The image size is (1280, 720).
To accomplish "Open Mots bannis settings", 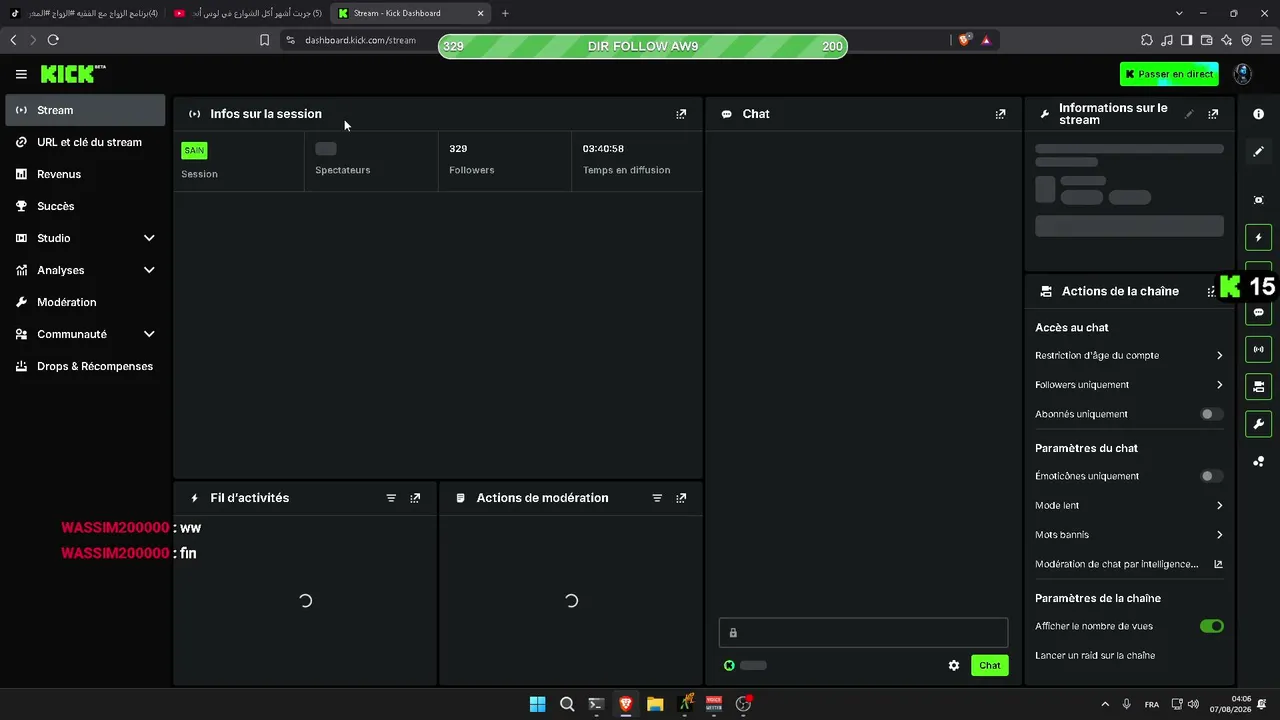I will 1129,535.
